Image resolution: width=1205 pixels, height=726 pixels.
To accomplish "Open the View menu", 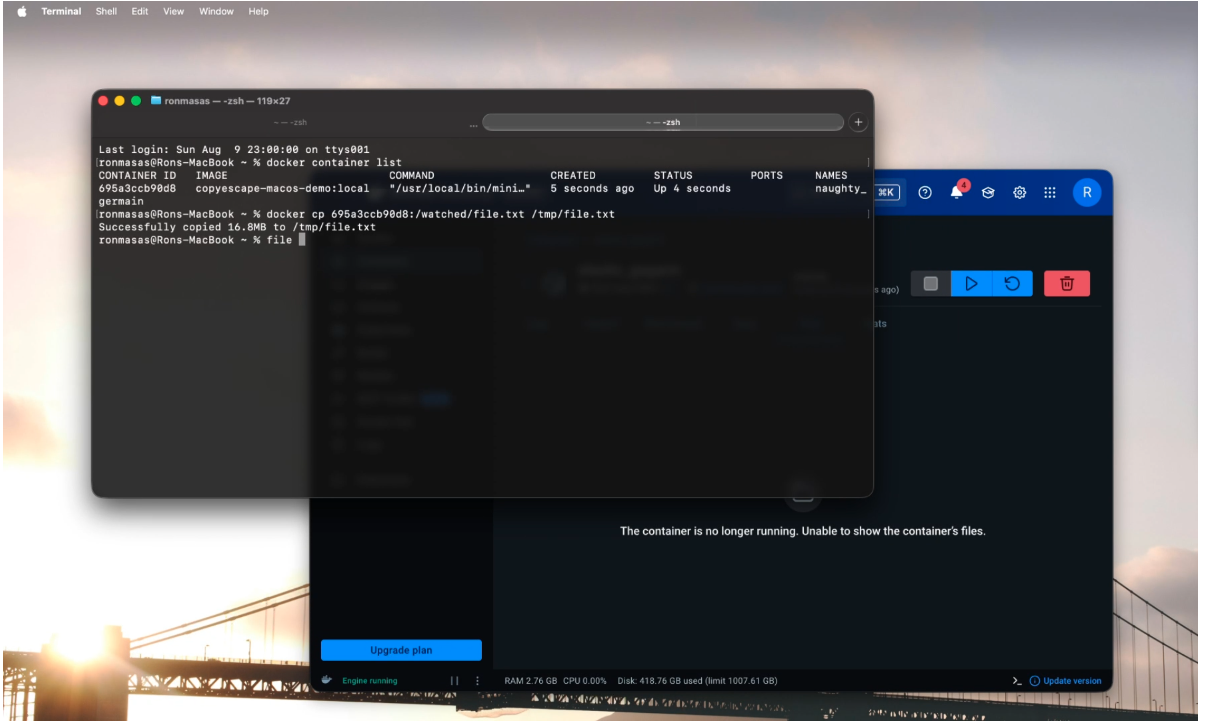I will (x=174, y=11).
